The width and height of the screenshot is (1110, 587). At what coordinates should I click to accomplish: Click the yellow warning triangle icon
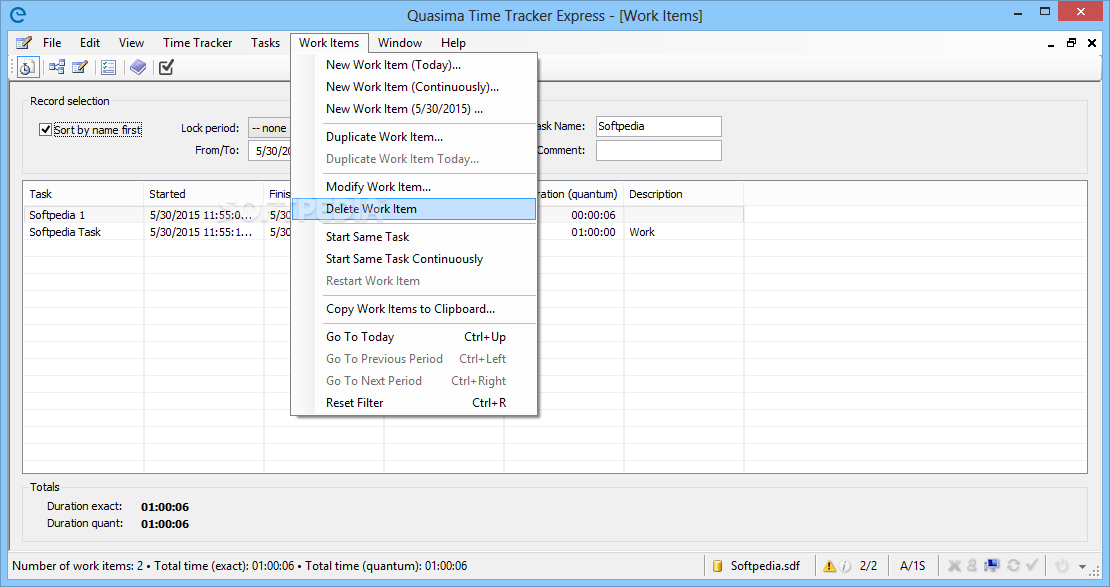[829, 566]
